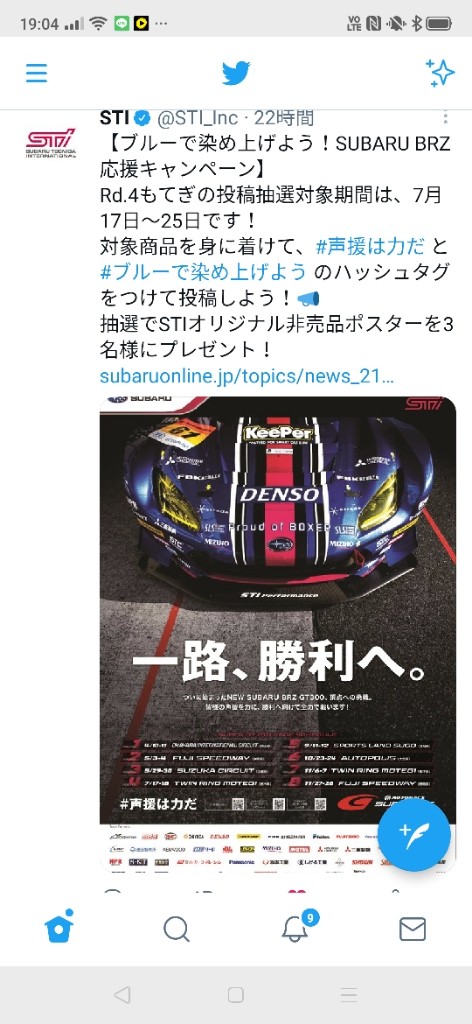View the BRZ race poster image
The height and width of the screenshot is (1024, 472).
(x=278, y=633)
